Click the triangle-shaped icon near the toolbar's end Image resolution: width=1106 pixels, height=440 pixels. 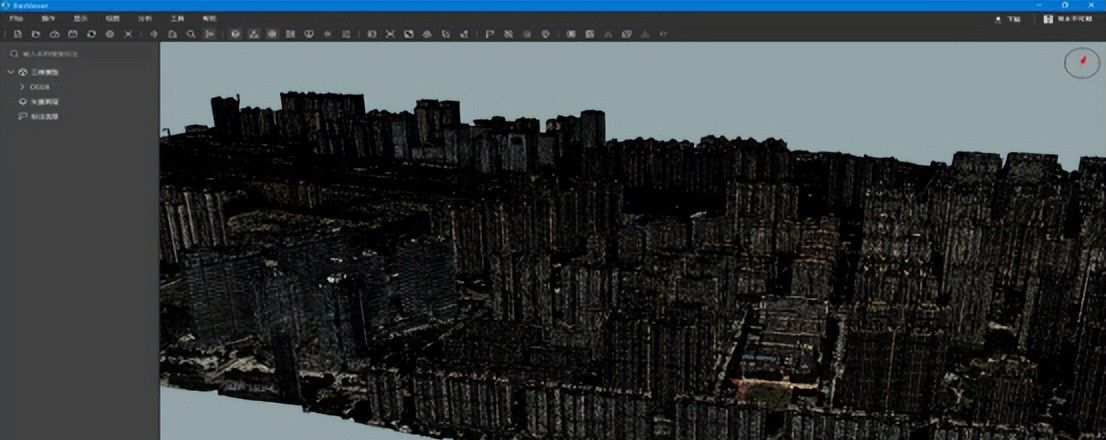click(645, 34)
